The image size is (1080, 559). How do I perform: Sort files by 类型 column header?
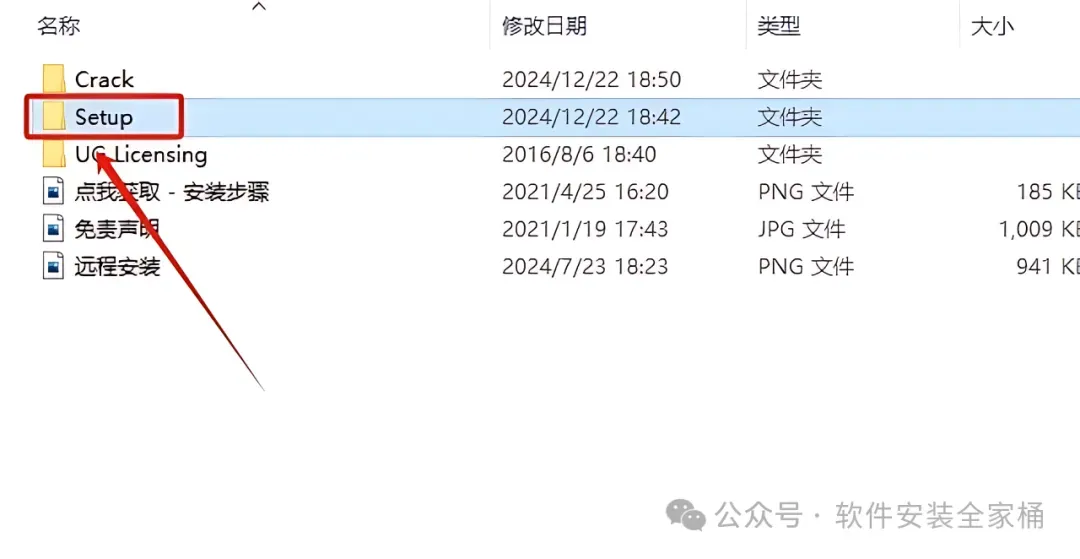(778, 26)
